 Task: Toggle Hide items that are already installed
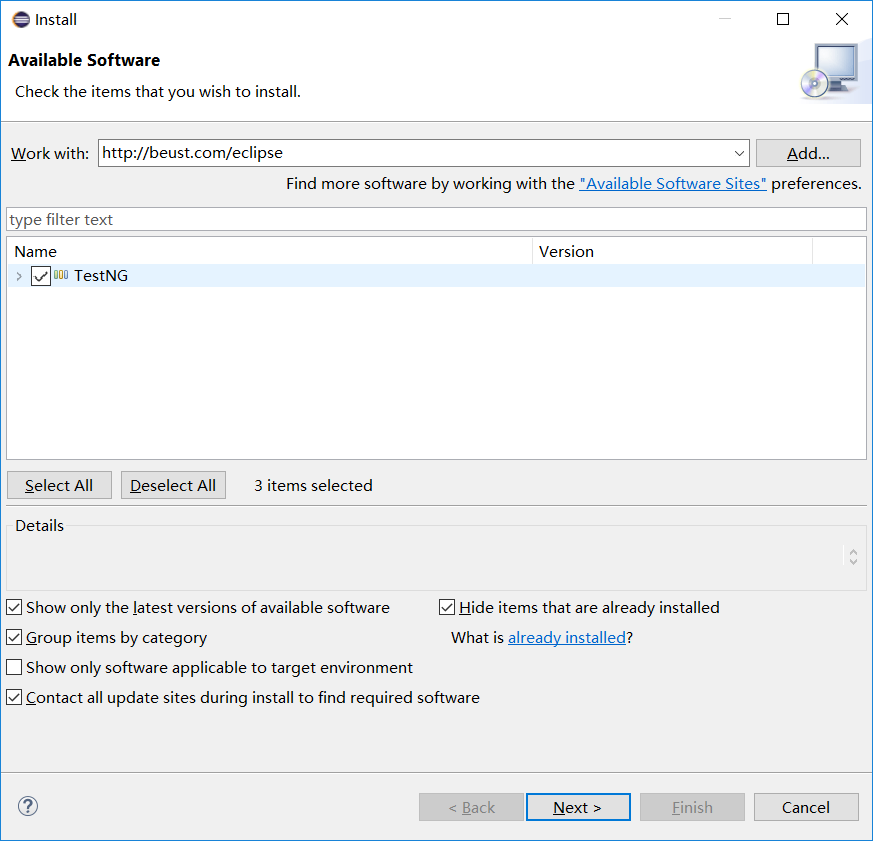[447, 607]
